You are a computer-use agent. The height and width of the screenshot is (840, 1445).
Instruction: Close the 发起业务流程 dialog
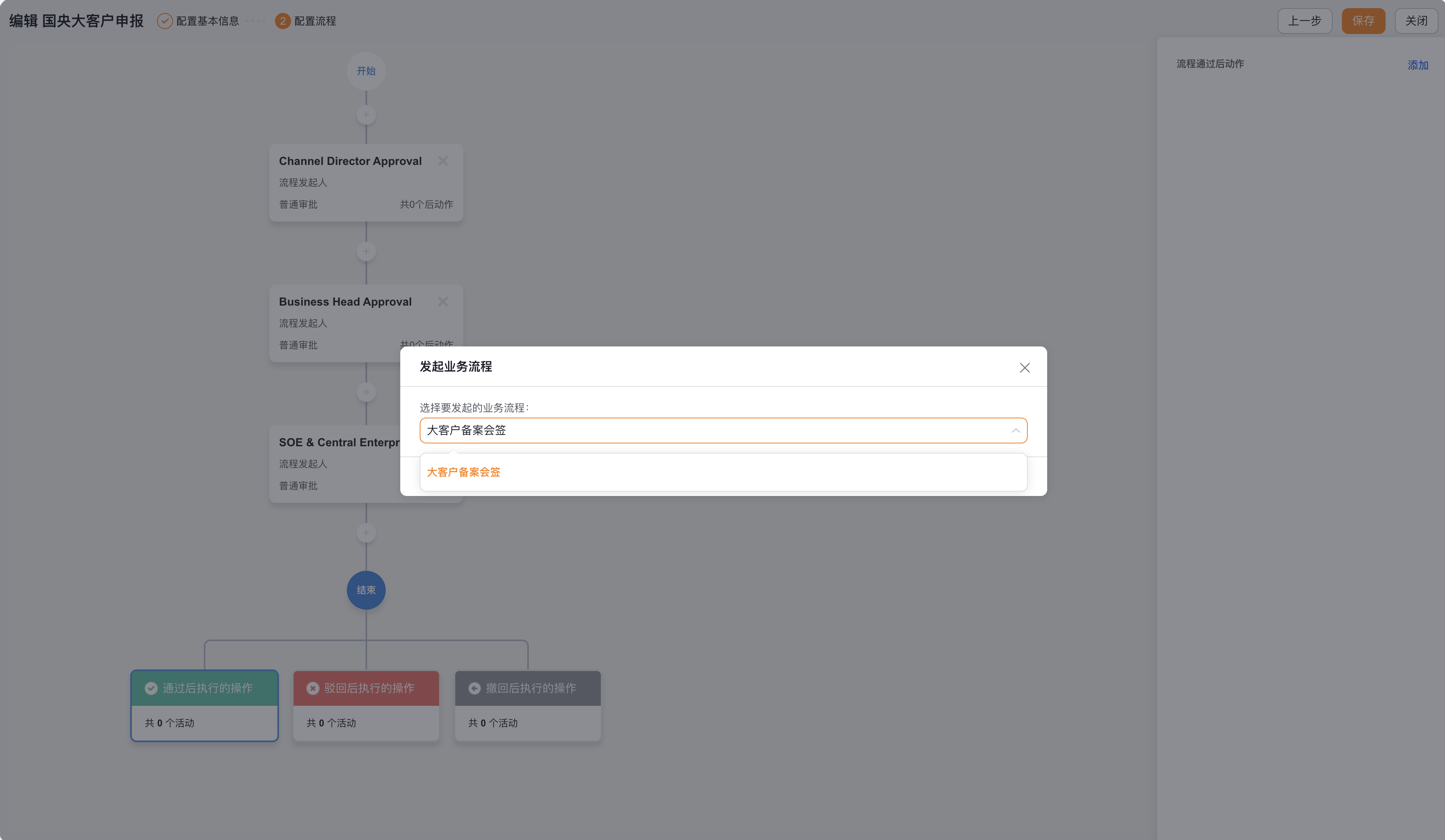pyautogui.click(x=1024, y=367)
